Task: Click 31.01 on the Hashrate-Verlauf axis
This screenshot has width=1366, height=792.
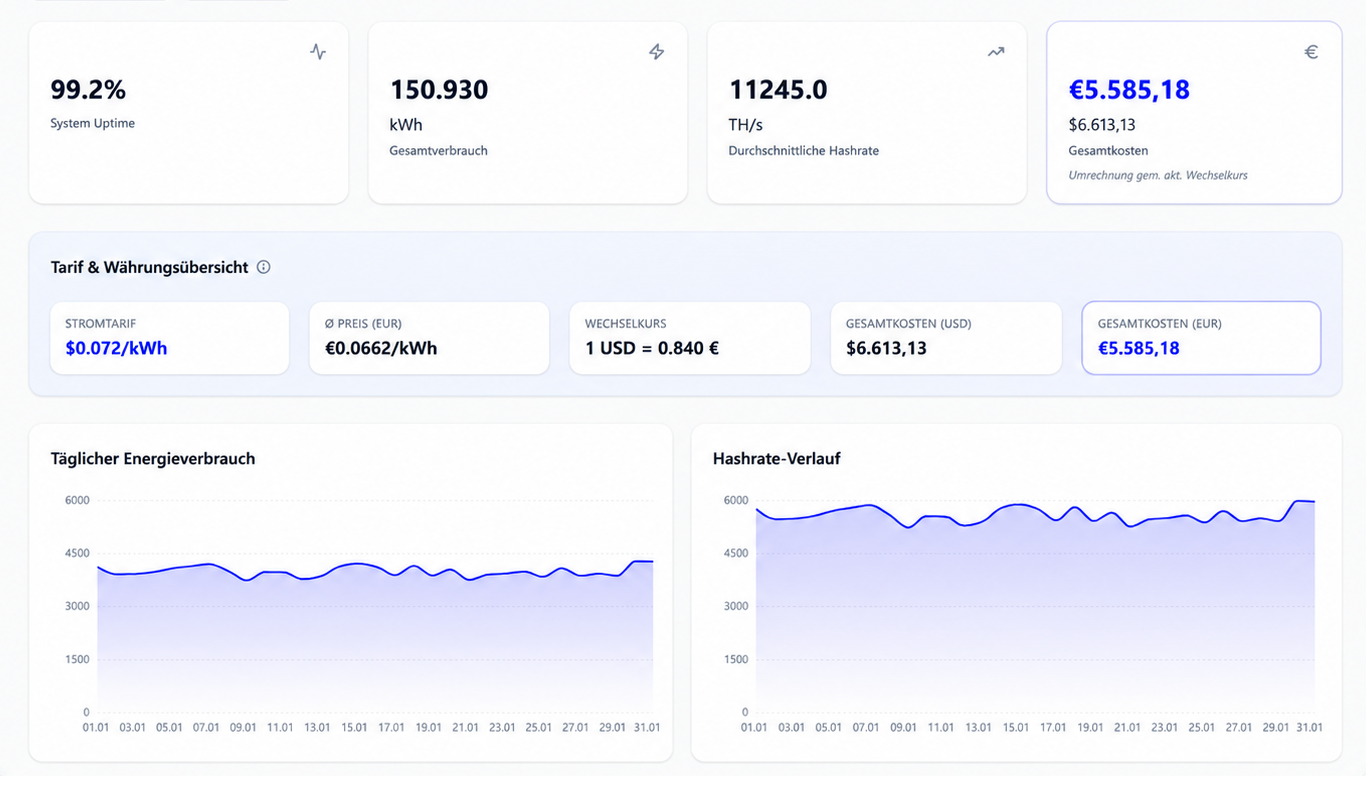Action: click(1309, 727)
